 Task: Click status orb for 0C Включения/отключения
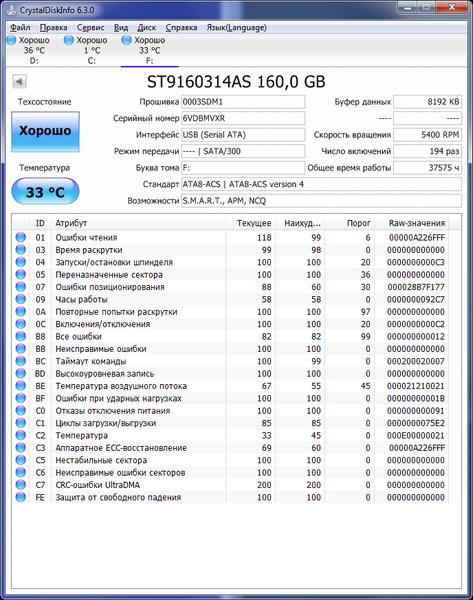click(x=21, y=324)
